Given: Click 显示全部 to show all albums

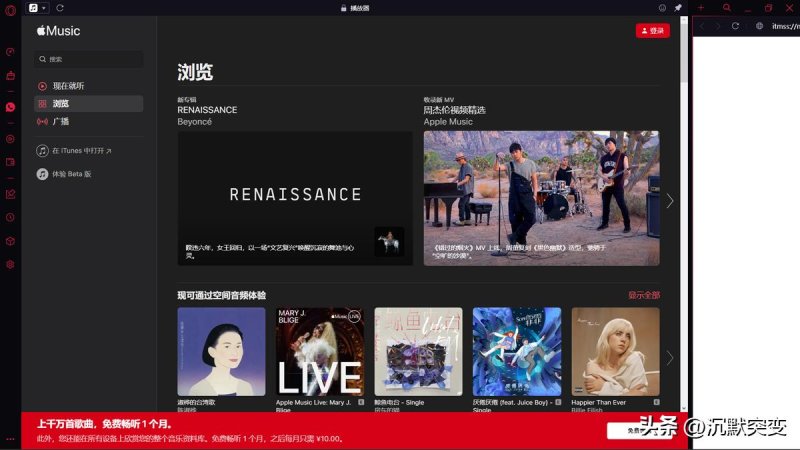Looking at the screenshot, I should [x=643, y=295].
